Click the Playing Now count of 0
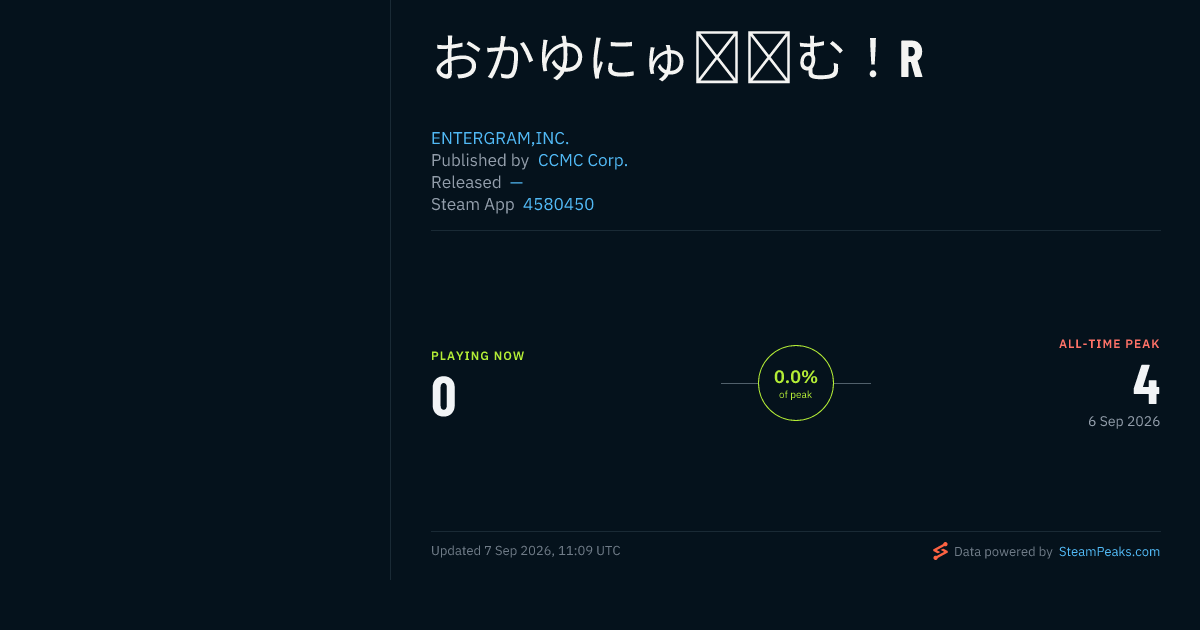Viewport: 1200px width, 630px height. (444, 397)
